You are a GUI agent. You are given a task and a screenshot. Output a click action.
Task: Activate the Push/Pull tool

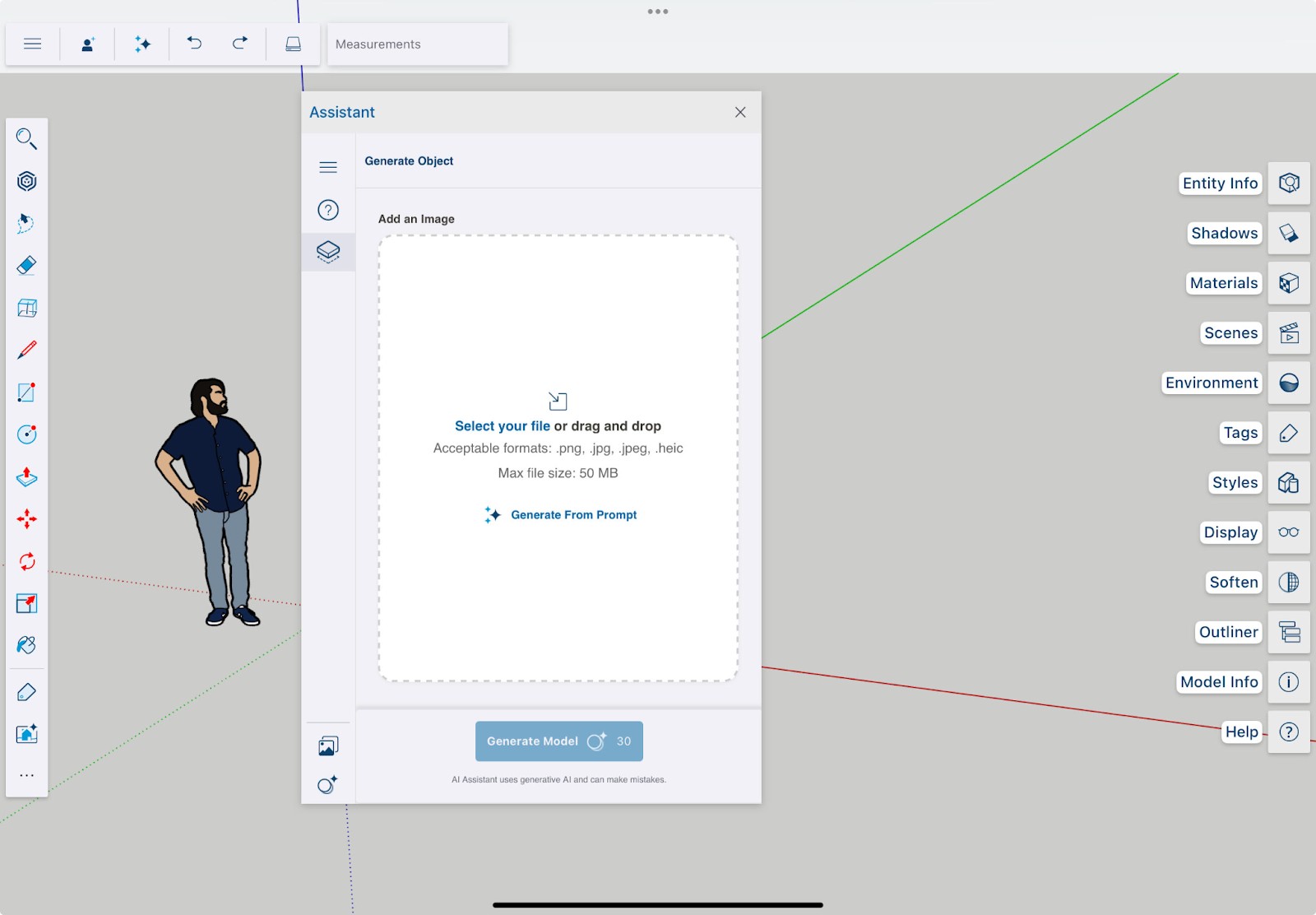tap(26, 477)
